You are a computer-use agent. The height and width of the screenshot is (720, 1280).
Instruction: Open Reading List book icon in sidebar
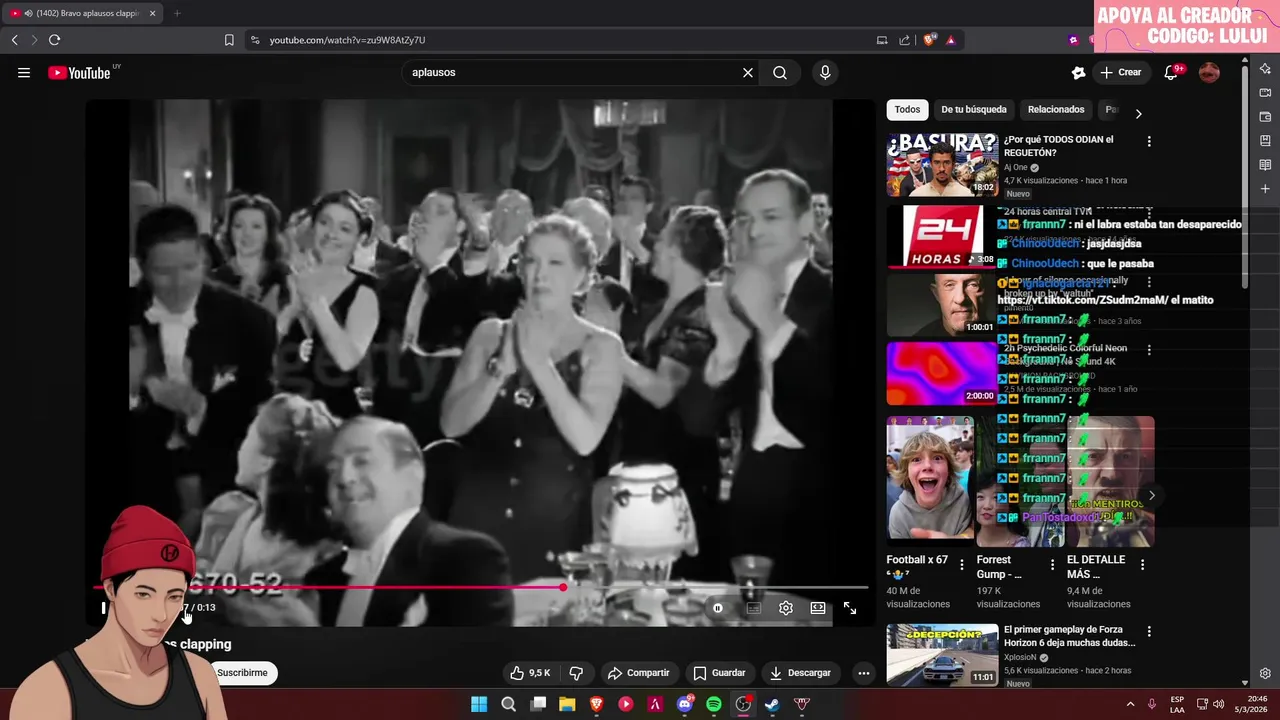point(1265,165)
